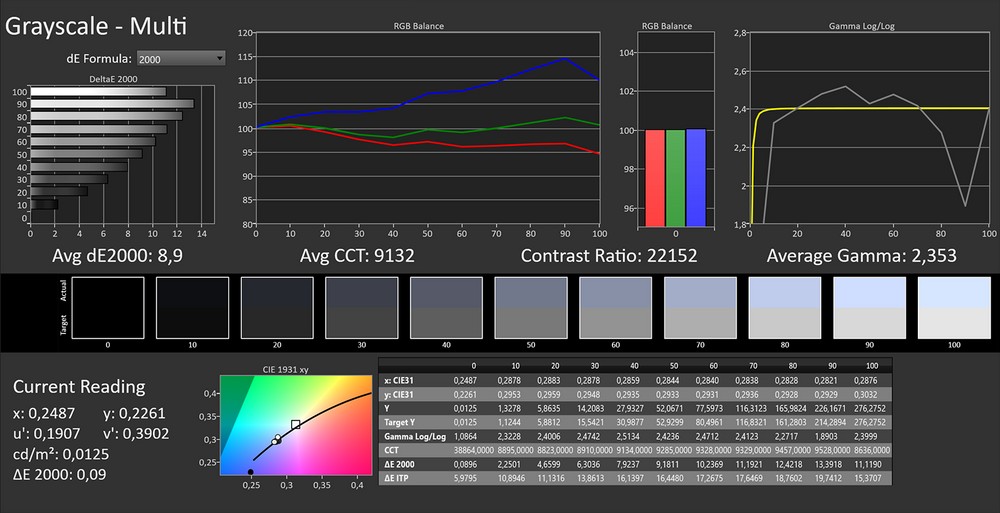Select the 50 grayscale swatch
This screenshot has height=513, width=1000.
pyautogui.click(x=532, y=307)
